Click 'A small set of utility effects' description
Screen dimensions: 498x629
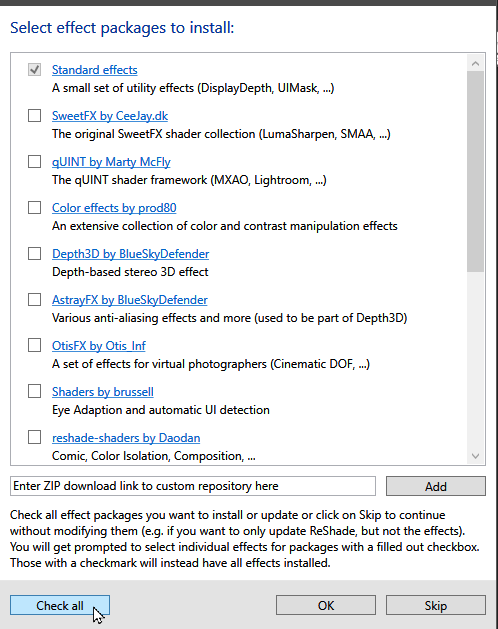193,88
